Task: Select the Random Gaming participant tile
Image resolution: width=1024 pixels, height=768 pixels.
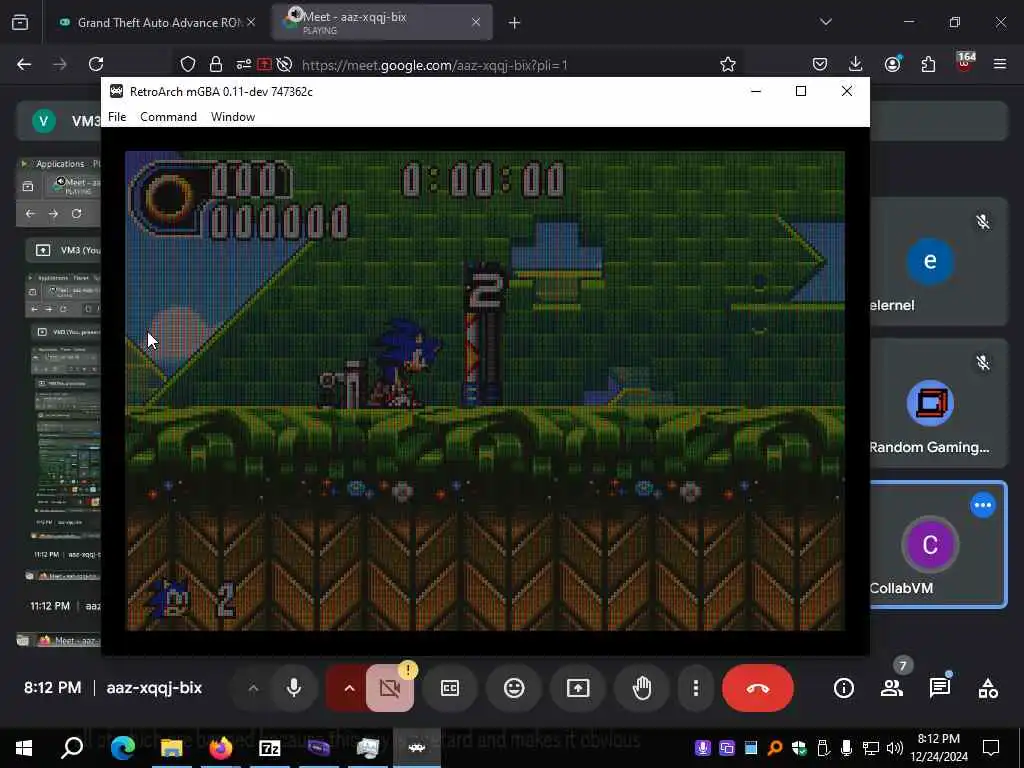Action: tap(938, 402)
